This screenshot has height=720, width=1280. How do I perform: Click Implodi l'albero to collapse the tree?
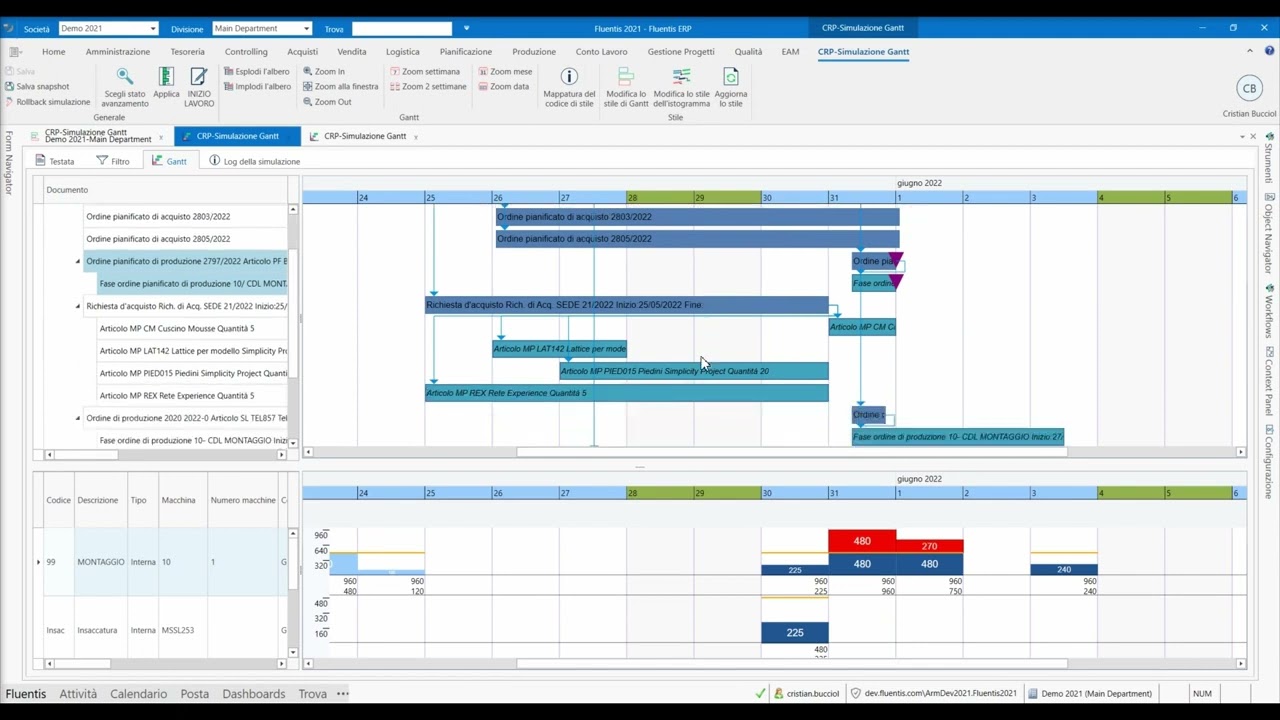(257, 87)
